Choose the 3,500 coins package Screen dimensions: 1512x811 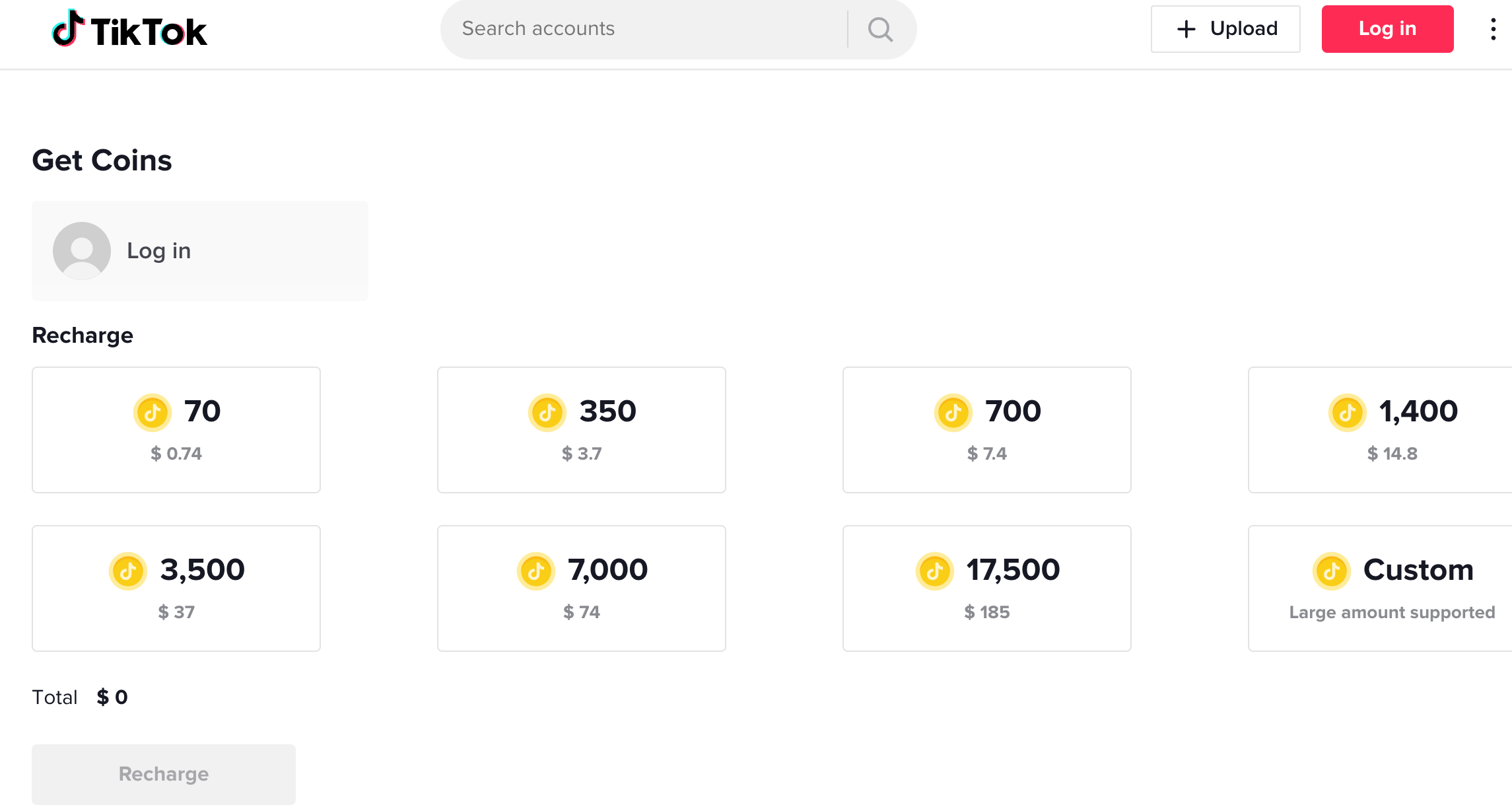coord(176,588)
